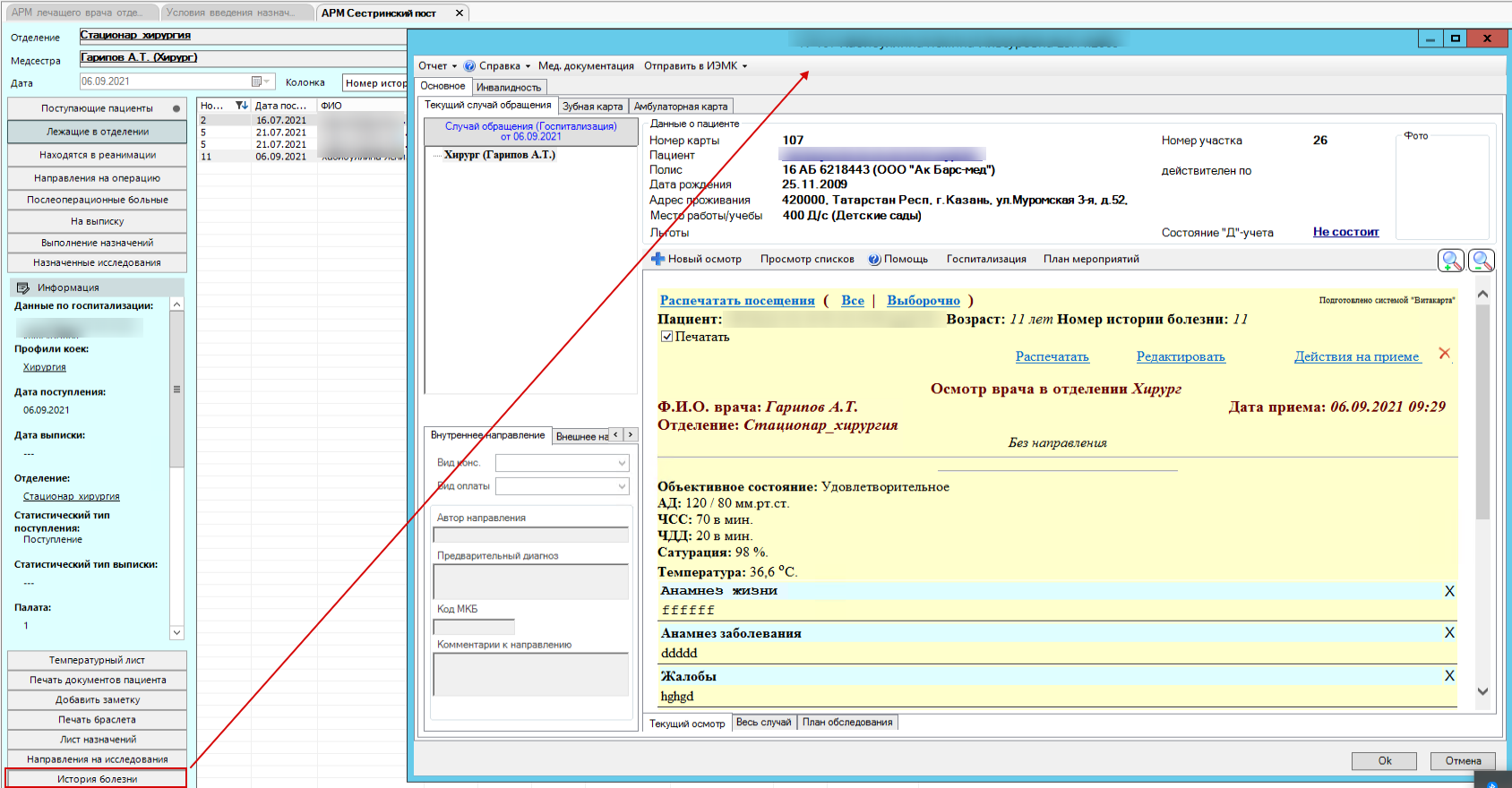Toggle the Печатать checkbox

(666, 337)
